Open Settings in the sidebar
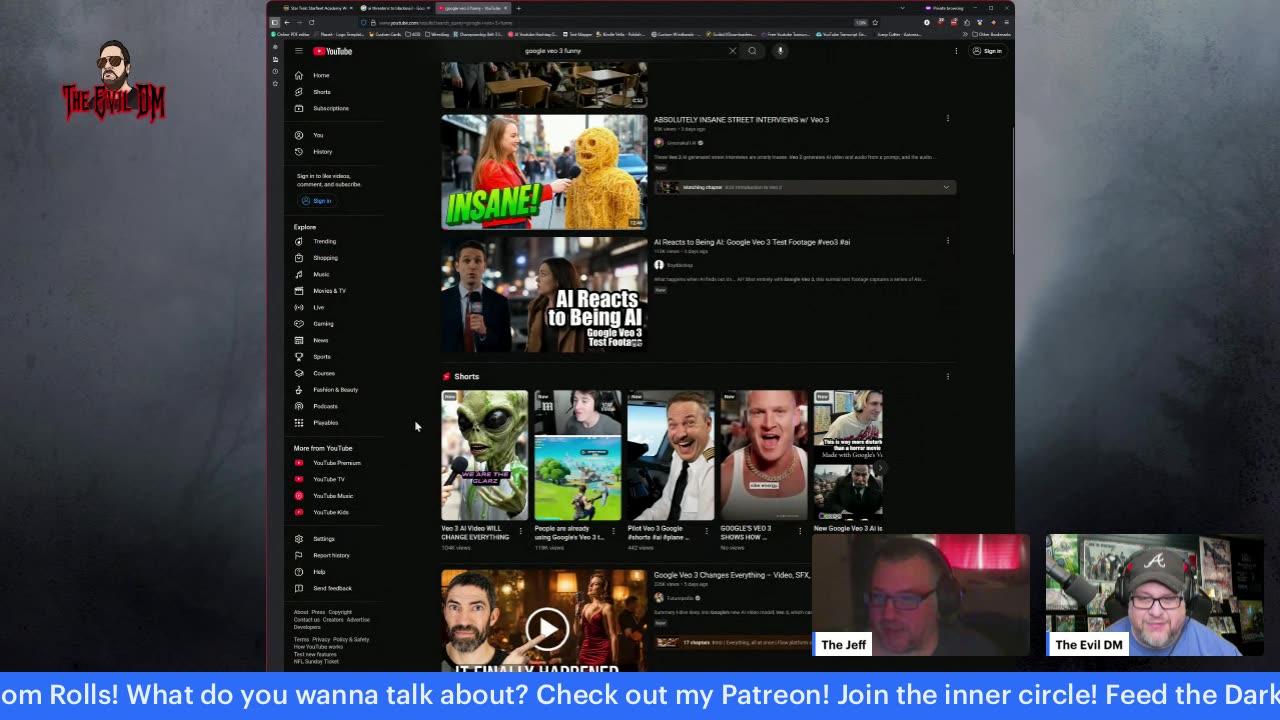 point(322,539)
